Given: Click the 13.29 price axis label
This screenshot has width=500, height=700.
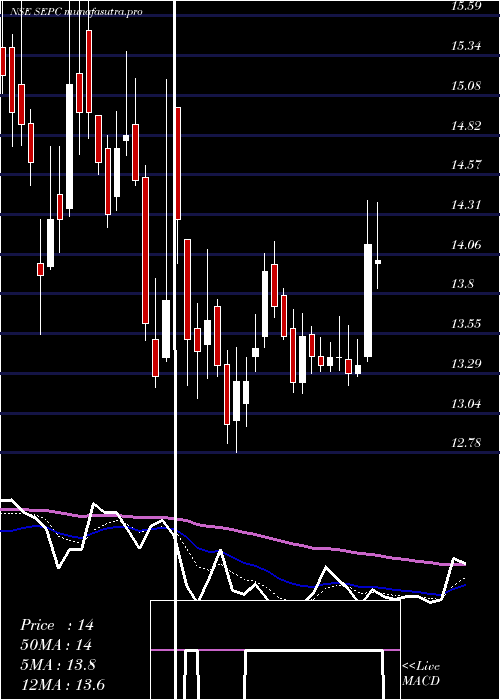Looking at the screenshot, I should point(467,364).
